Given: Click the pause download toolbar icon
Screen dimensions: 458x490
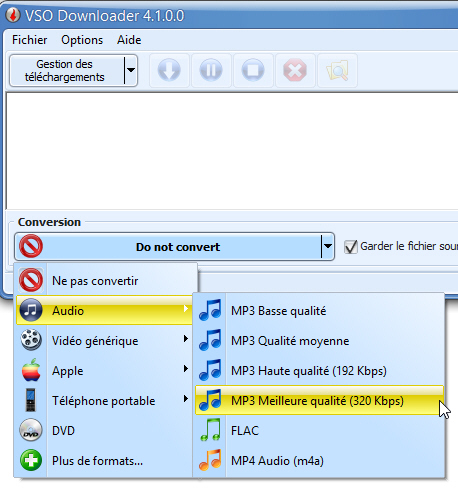Looking at the screenshot, I should (211, 70).
